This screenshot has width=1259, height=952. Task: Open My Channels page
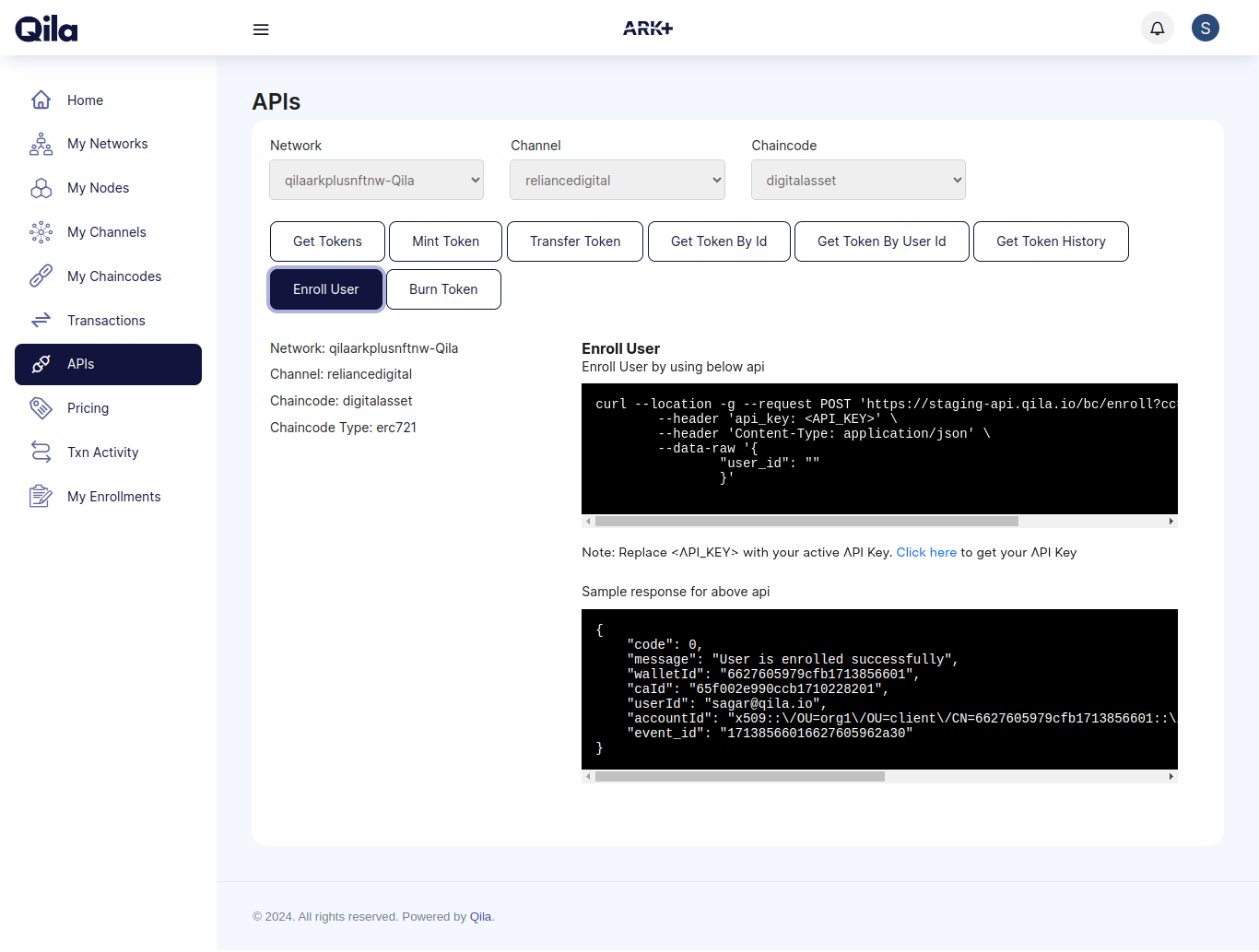tap(108, 232)
